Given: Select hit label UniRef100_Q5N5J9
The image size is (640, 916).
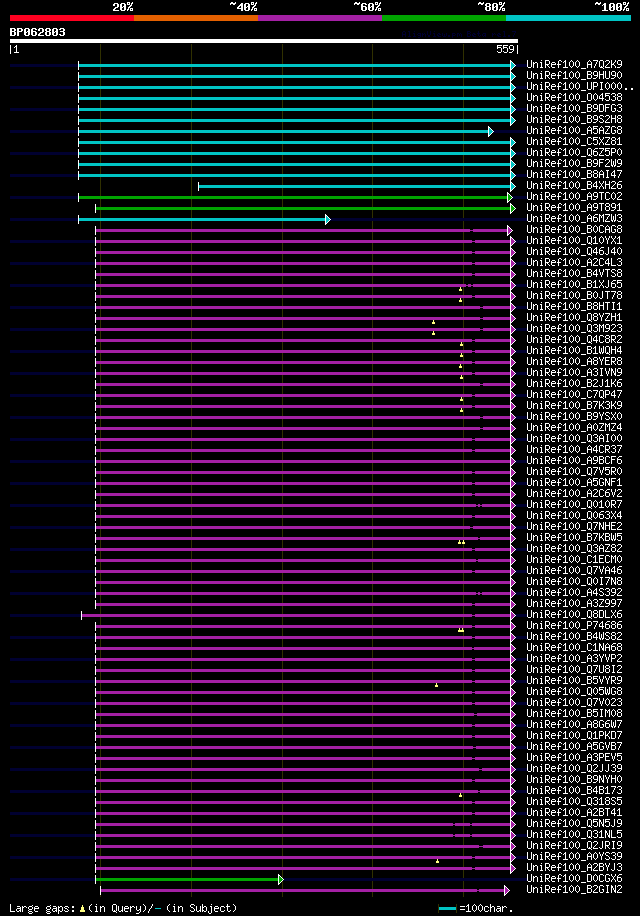Looking at the screenshot, I should tap(574, 824).
